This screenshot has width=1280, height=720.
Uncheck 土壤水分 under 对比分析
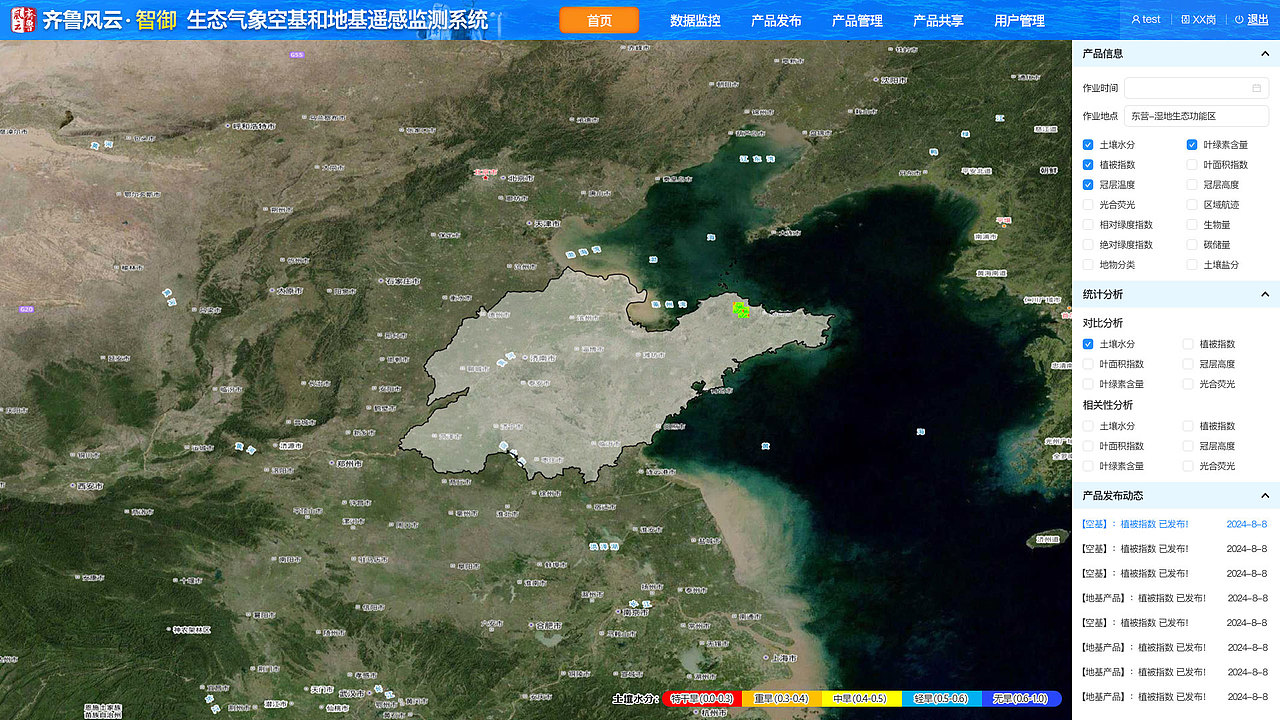(1088, 344)
